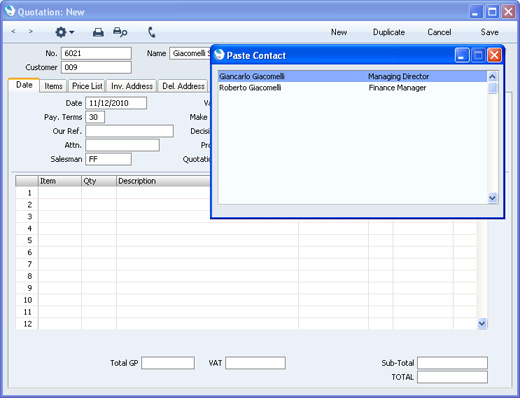Click the Pay. Terms field

click(95, 117)
